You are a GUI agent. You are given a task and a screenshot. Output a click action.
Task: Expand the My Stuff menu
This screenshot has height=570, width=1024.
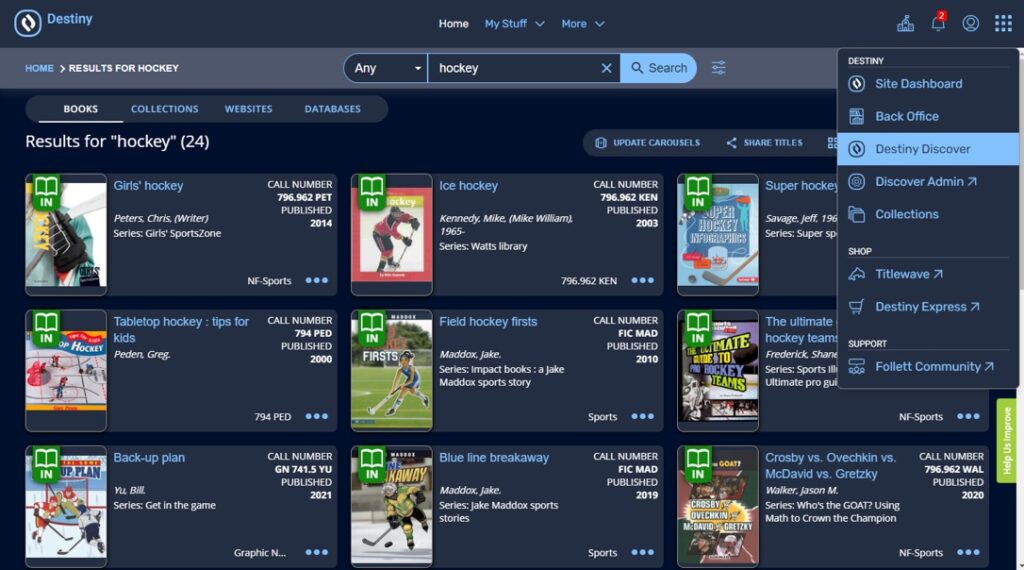[514, 23]
